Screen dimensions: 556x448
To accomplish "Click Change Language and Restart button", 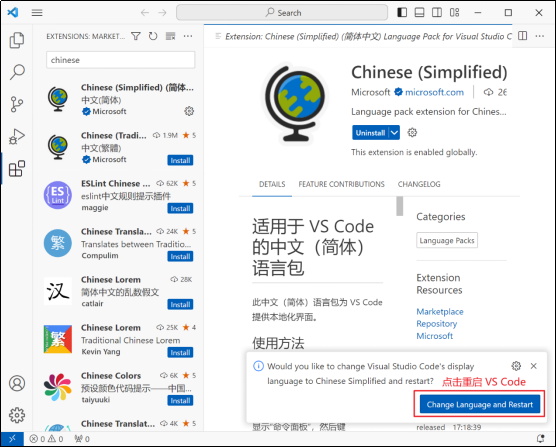I will click(480, 404).
